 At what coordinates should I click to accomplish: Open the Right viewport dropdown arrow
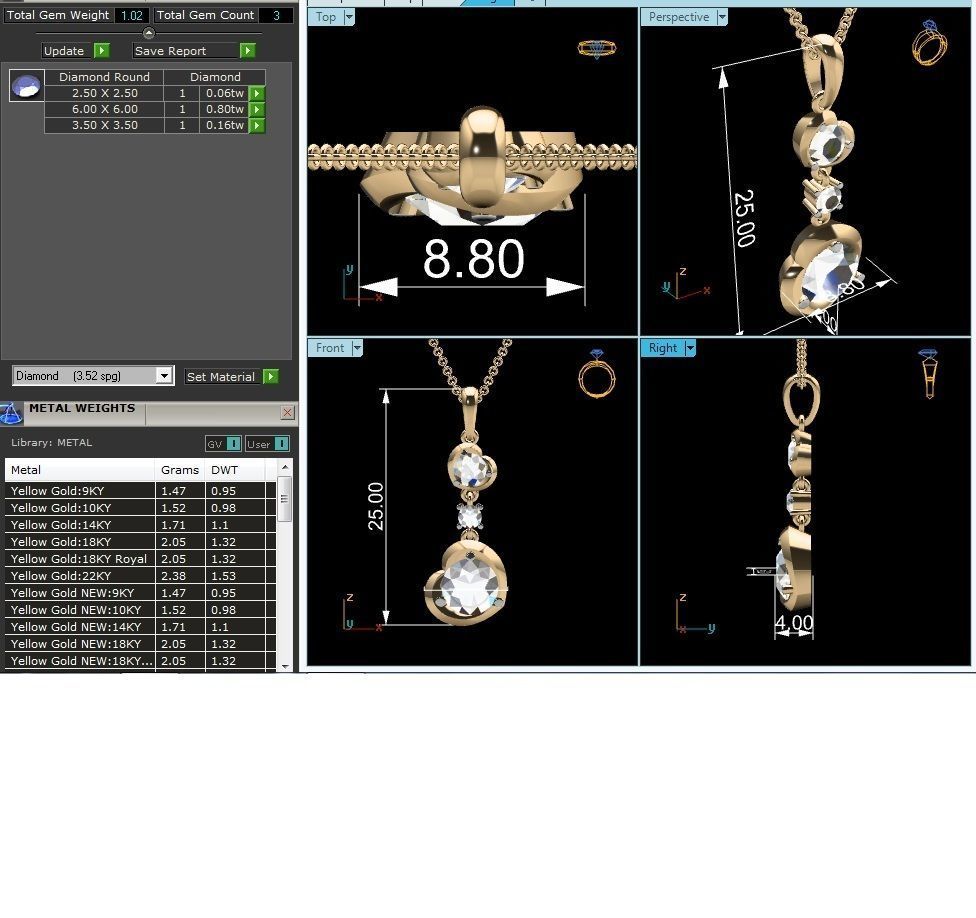[x=690, y=348]
